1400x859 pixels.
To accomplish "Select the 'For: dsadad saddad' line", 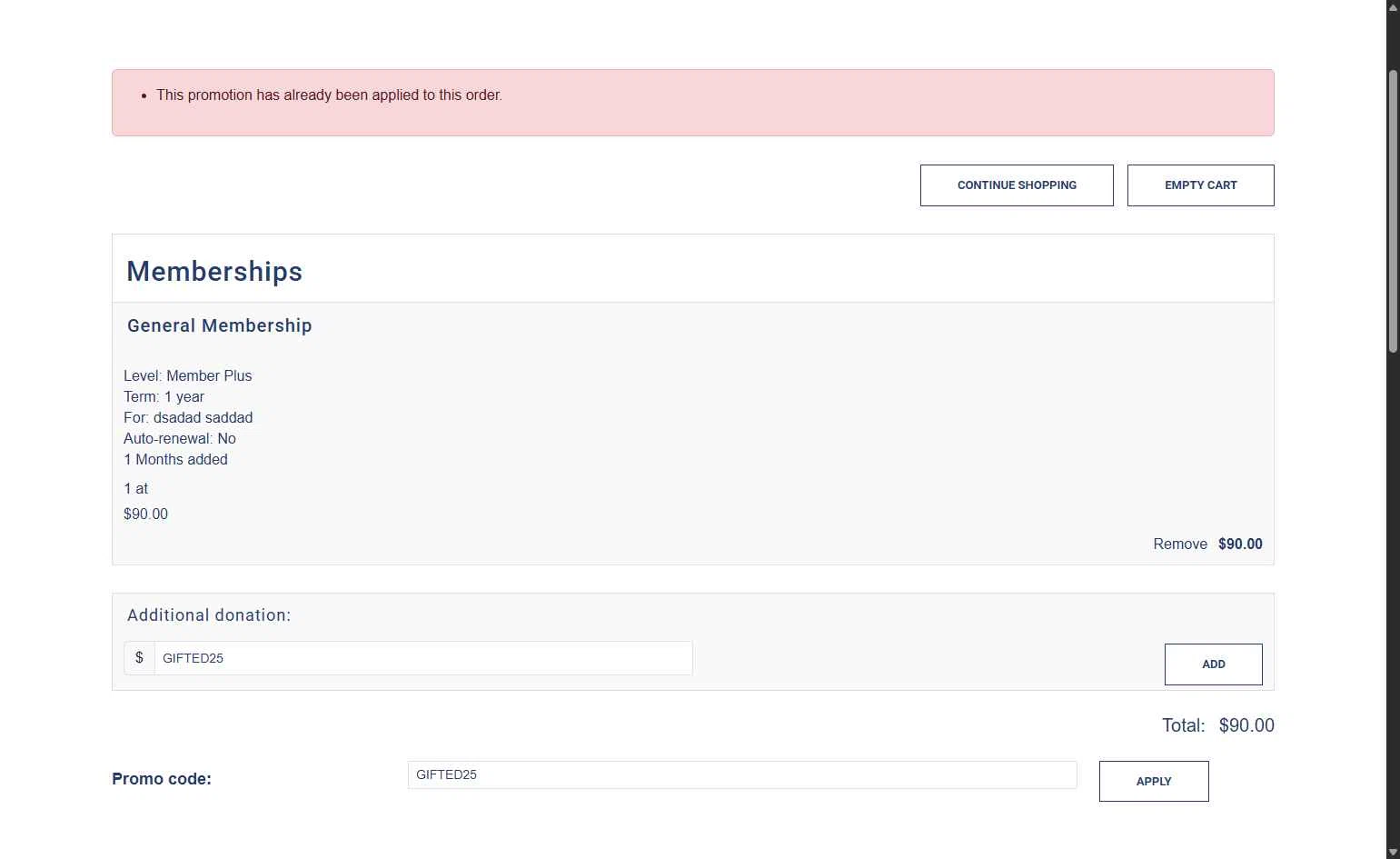I will [188, 417].
